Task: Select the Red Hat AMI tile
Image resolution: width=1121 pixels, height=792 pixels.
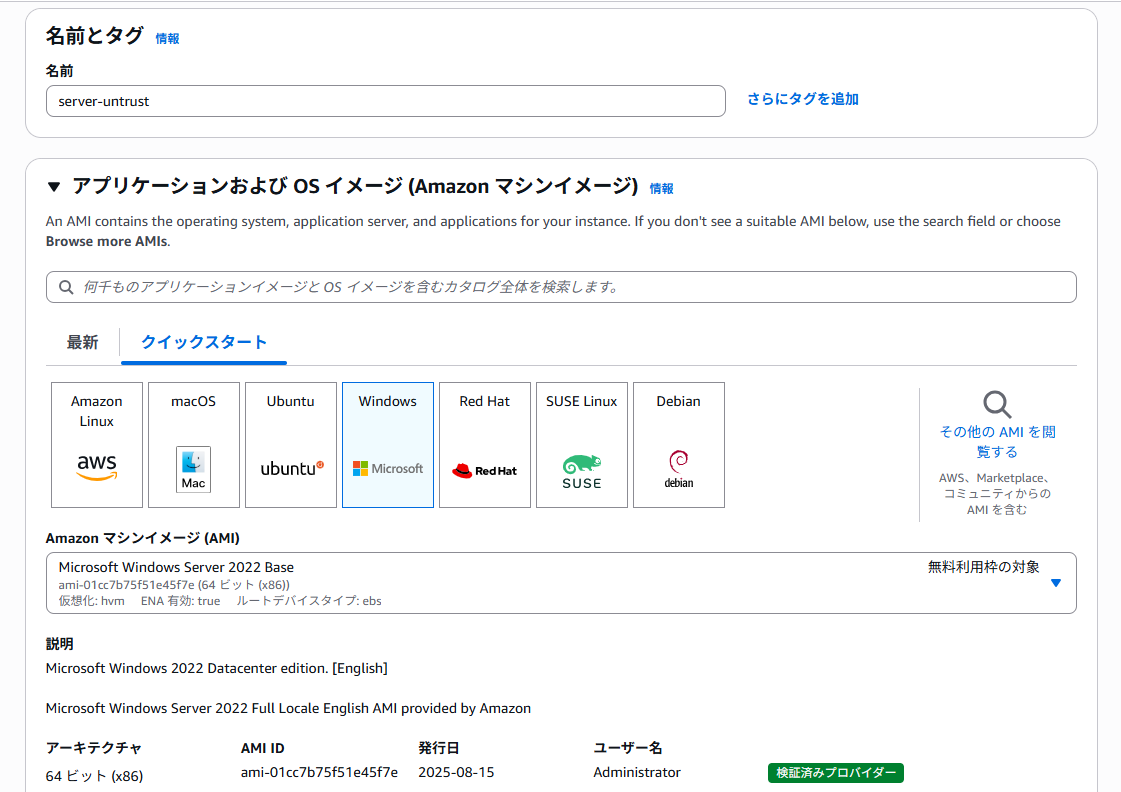Action: click(485, 445)
